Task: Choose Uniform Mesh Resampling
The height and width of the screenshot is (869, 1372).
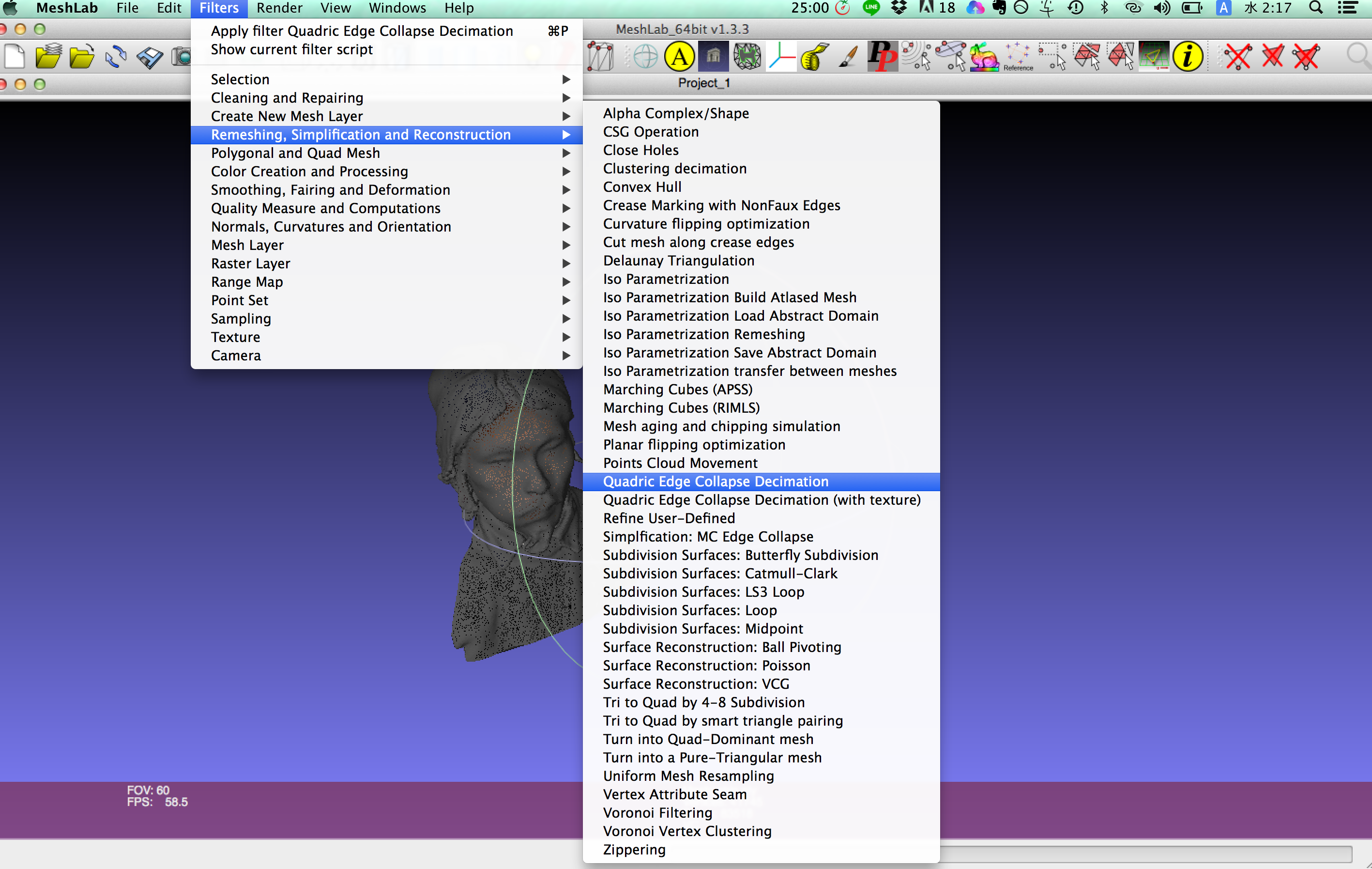Action: click(761, 776)
